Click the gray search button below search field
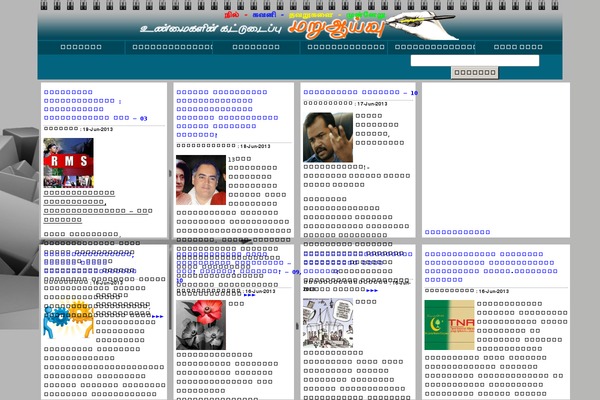This screenshot has height=400, width=600. [474, 72]
